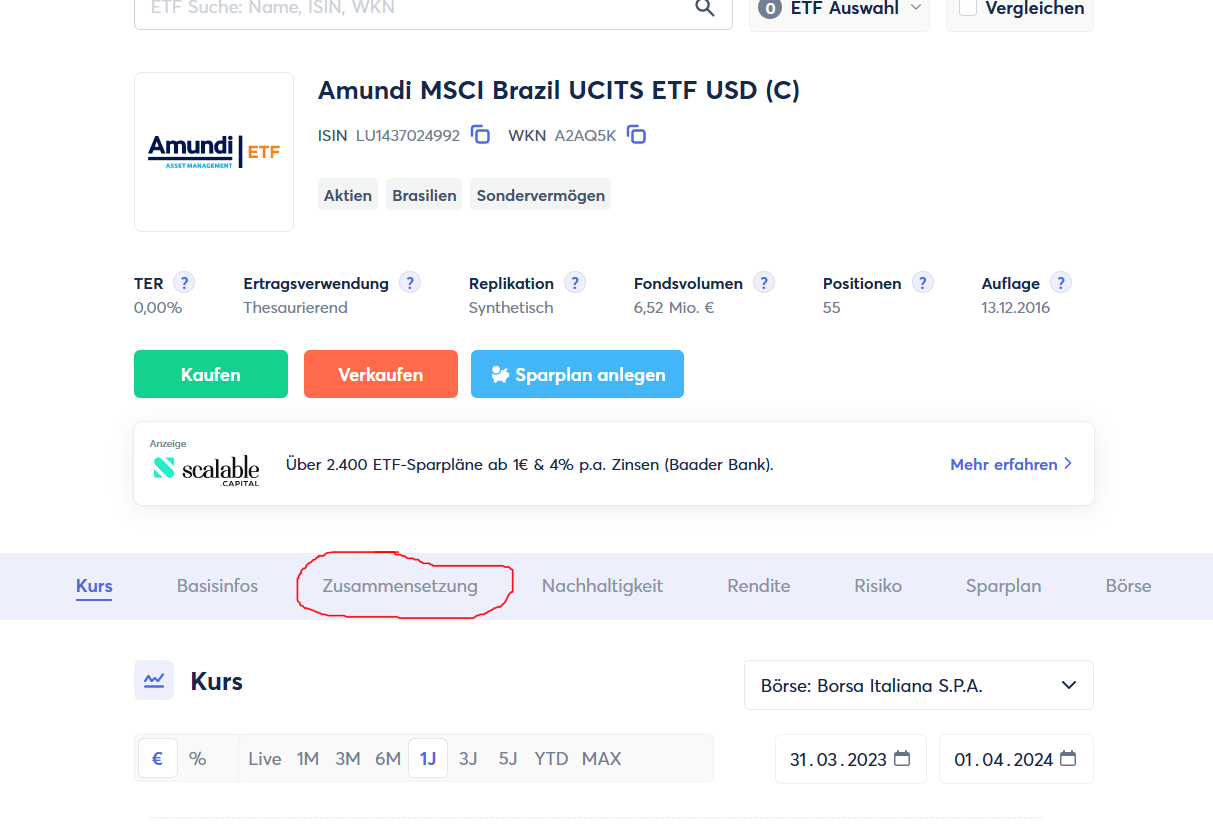Select the 3J time range

pos(468,759)
